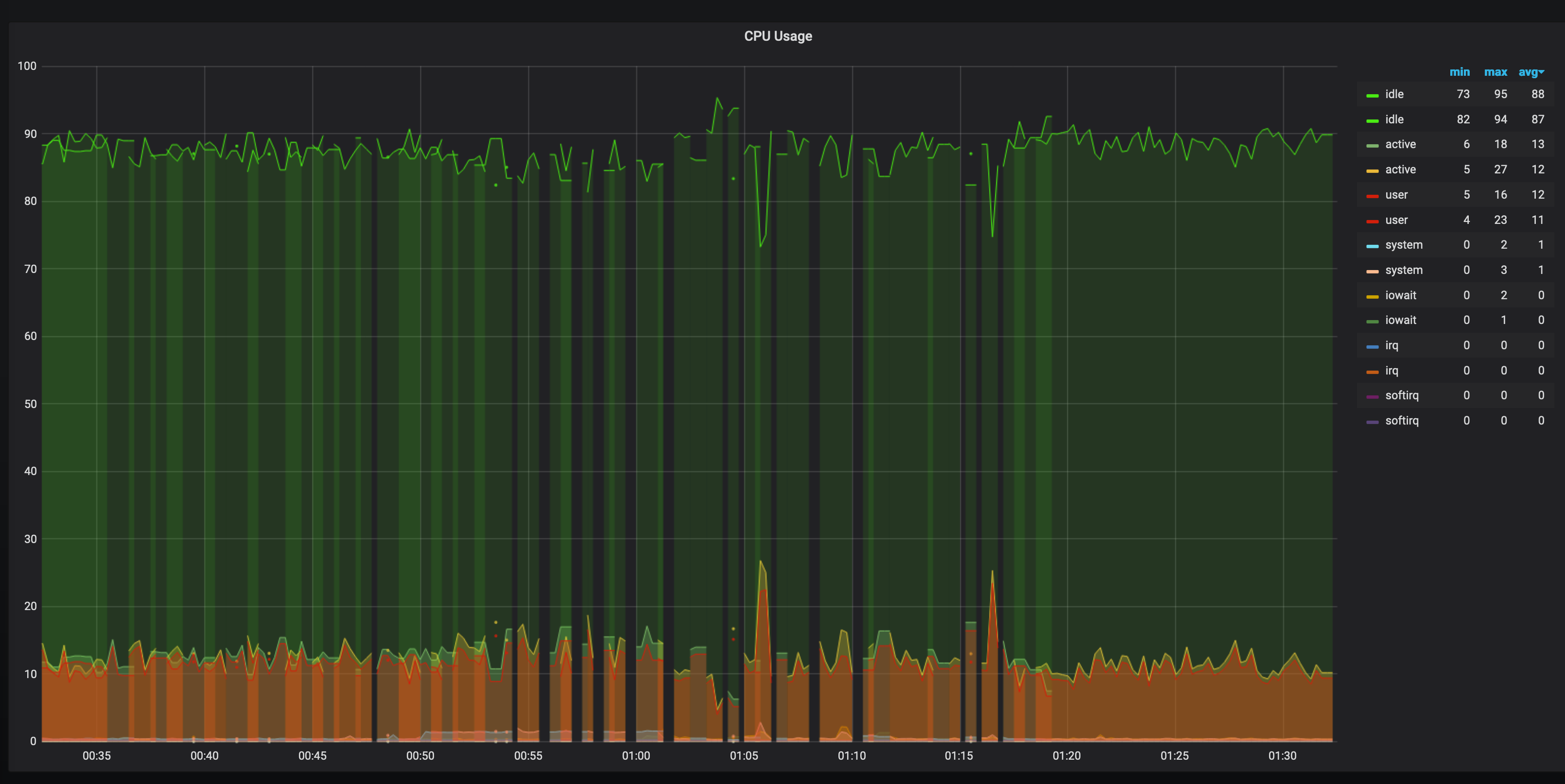Click the 01:30 time axis label

1283,756
